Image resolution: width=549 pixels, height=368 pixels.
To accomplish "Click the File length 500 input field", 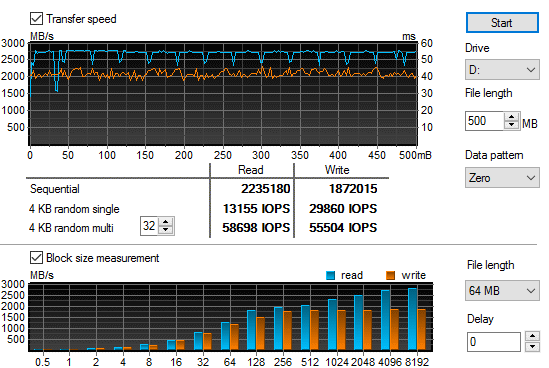I will [485, 121].
